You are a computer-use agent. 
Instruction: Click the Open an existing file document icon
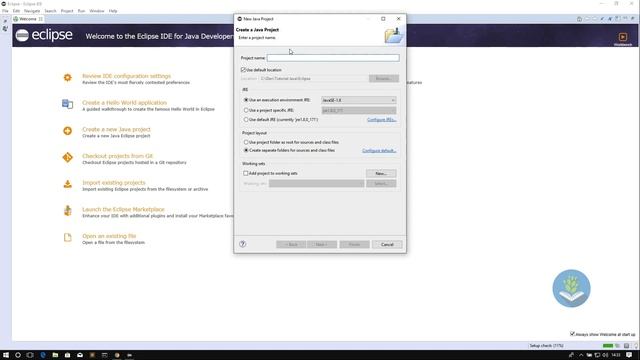click(x=67, y=237)
